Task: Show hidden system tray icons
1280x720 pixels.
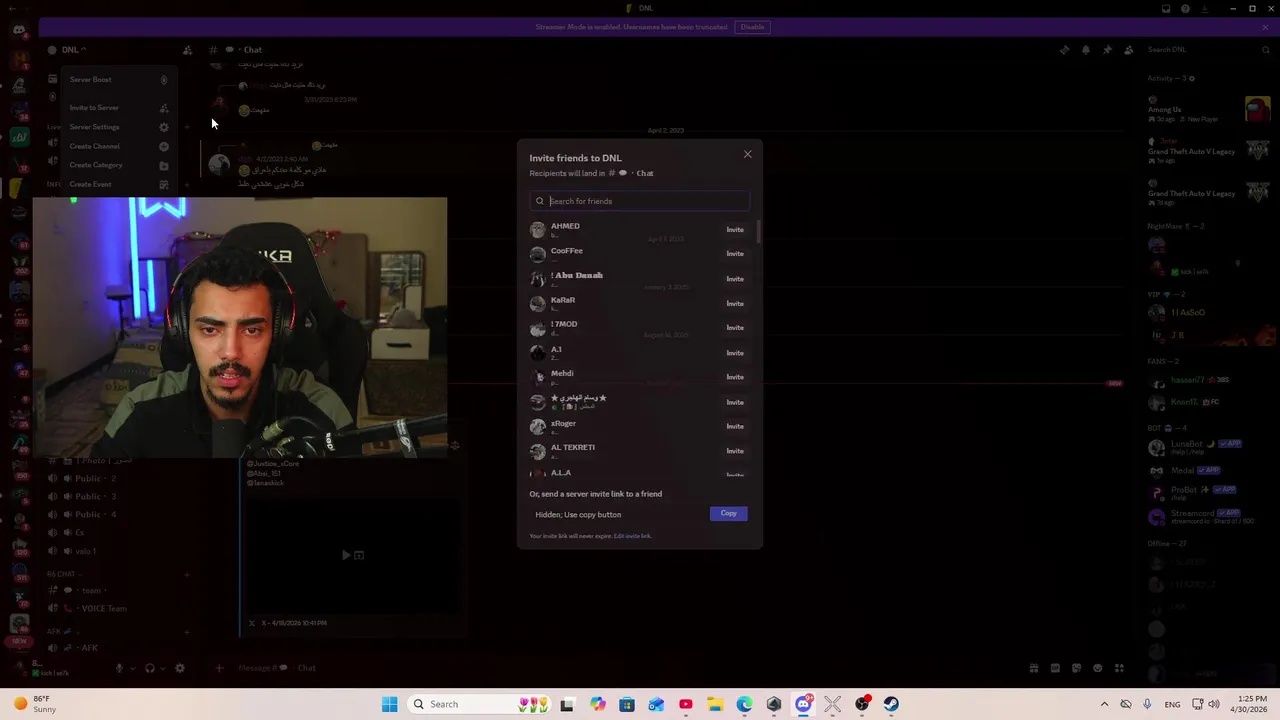Action: [x=1104, y=704]
